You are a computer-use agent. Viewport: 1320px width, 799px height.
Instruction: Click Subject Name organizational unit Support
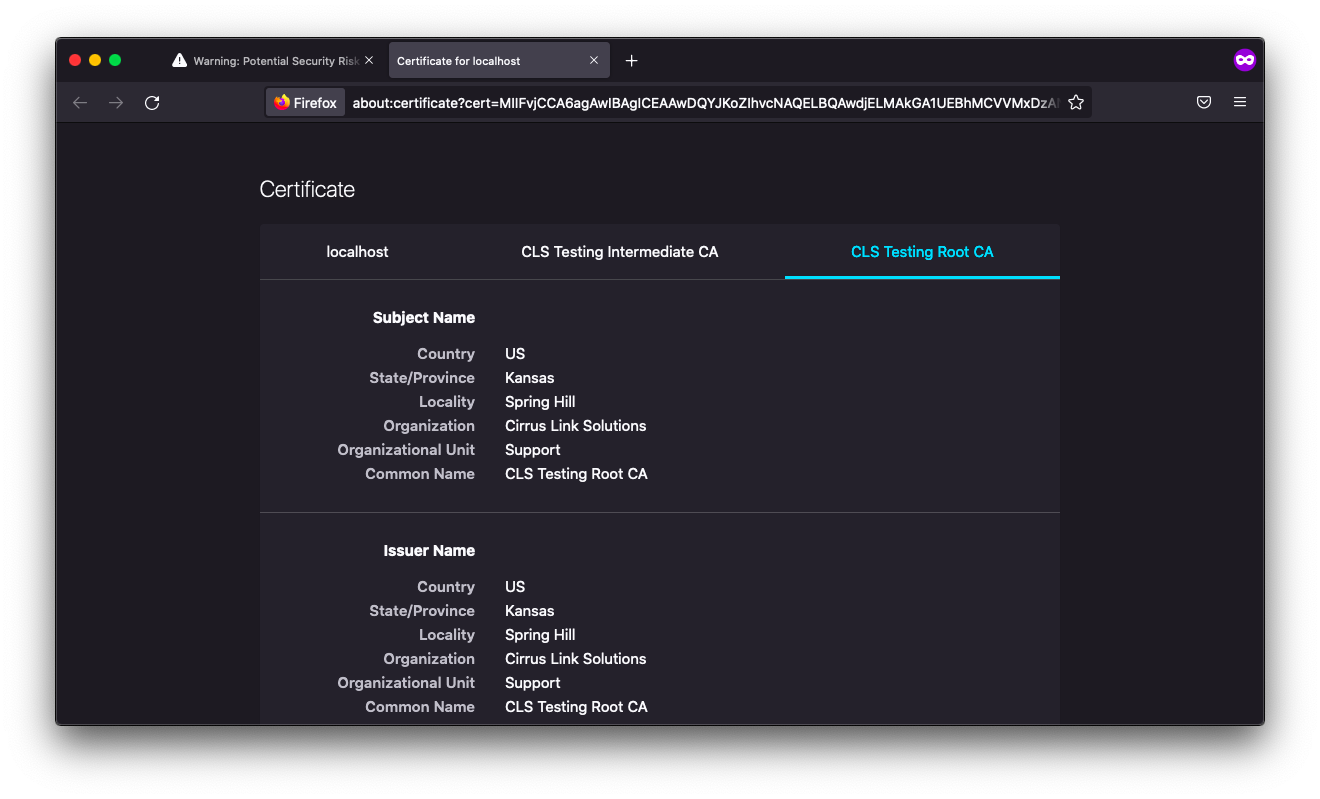(532, 450)
